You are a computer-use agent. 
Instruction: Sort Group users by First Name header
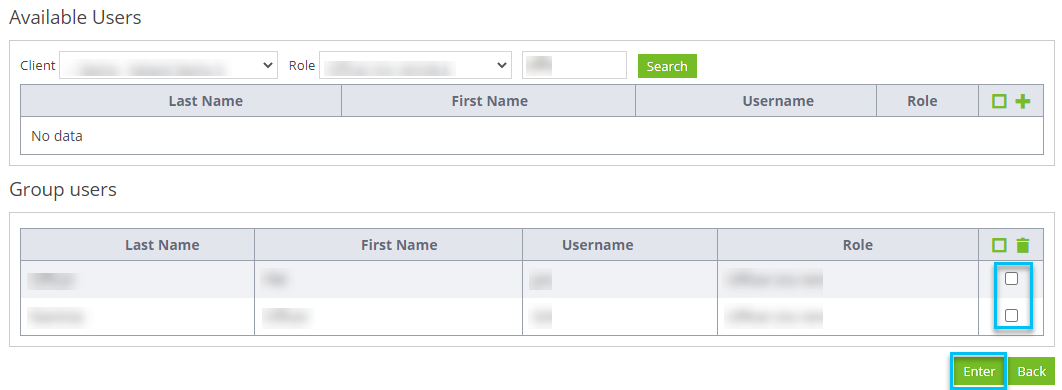(399, 244)
